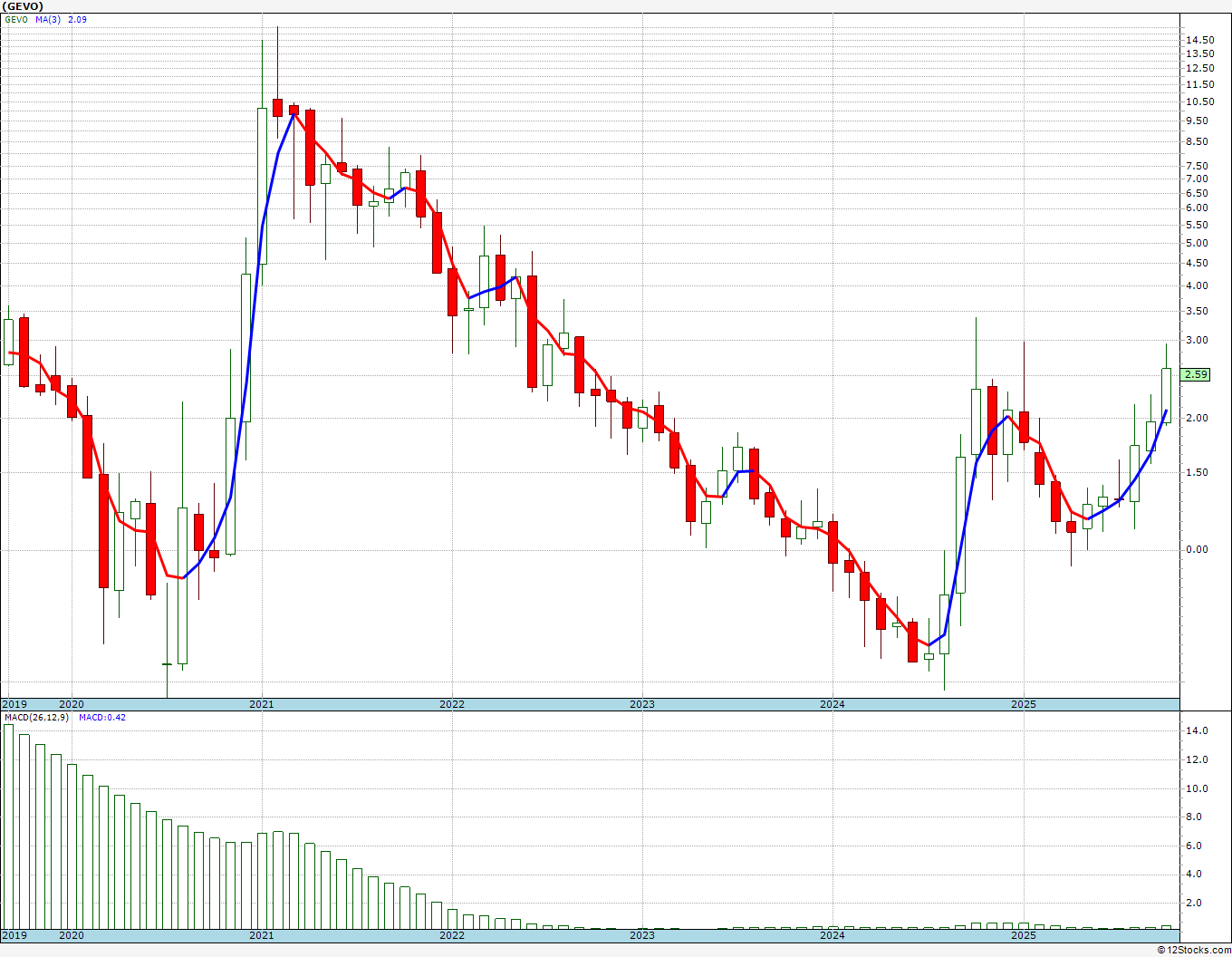1232x957 pixels.
Task: Click the 7.50 price axis label
Action: [1197, 166]
